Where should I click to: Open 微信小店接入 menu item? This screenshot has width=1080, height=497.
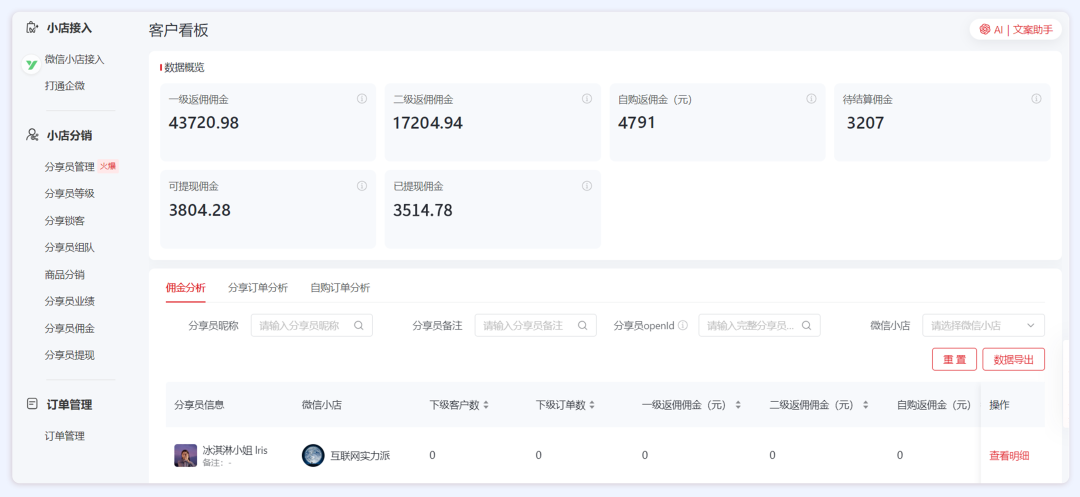74,60
